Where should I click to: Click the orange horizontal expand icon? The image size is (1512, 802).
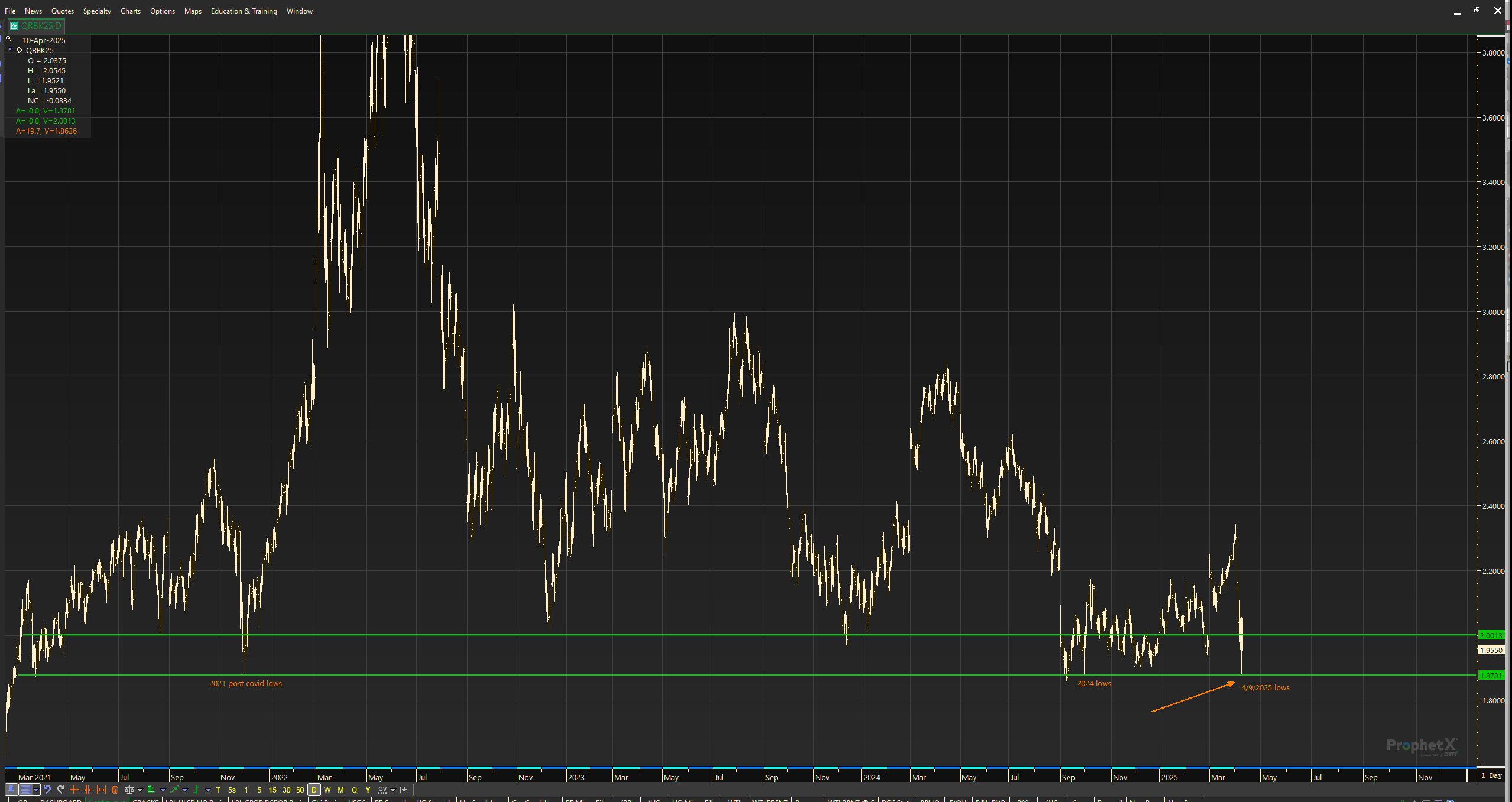pos(101,790)
